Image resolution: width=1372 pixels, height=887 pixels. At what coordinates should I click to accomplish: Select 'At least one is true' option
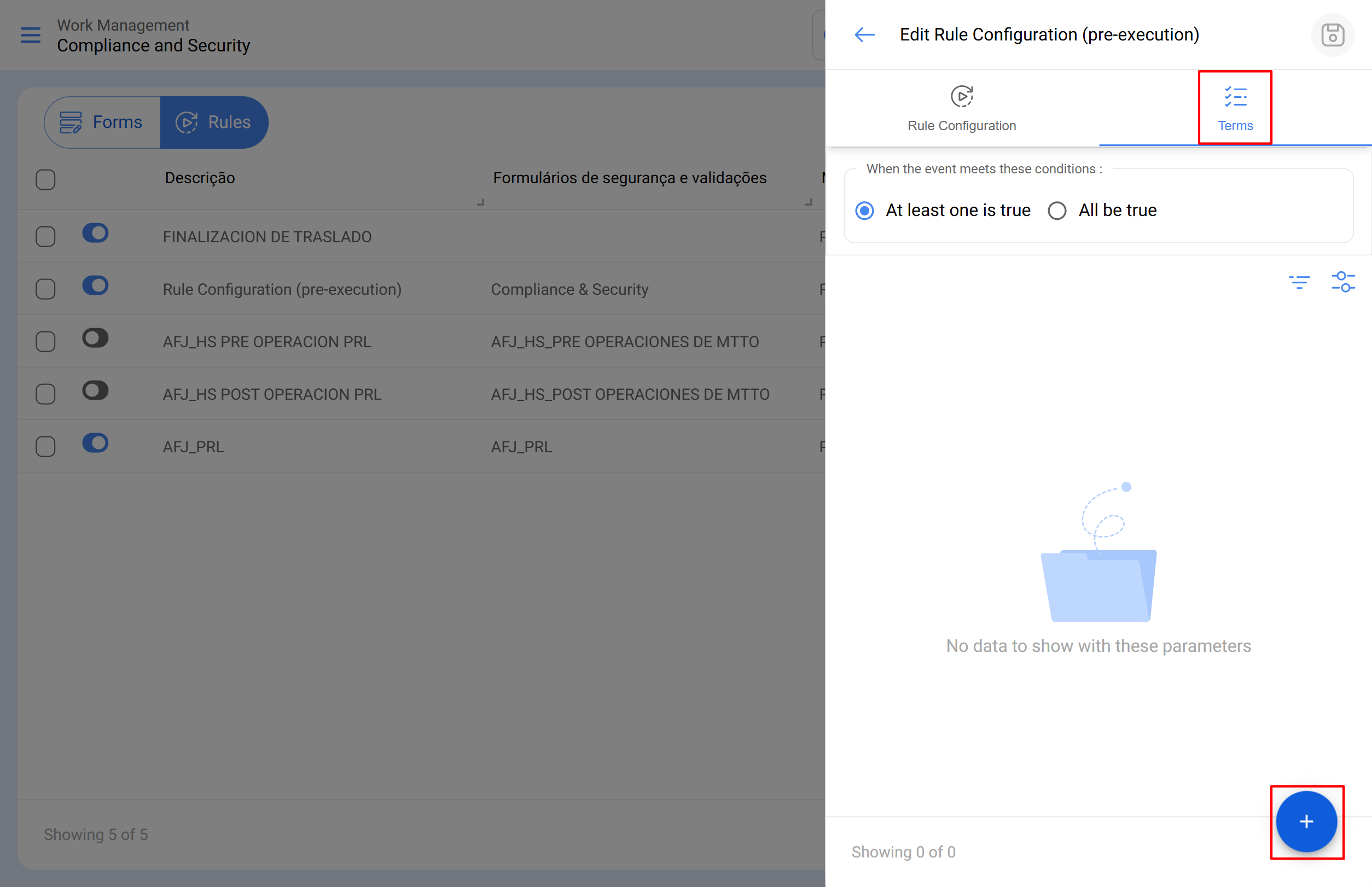tap(864, 210)
